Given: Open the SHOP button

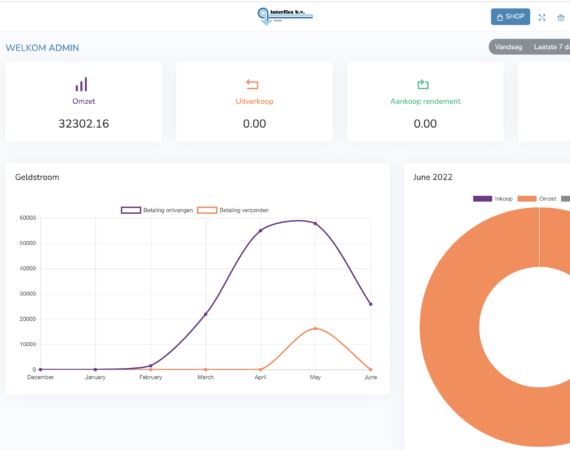Looking at the screenshot, I should coord(510,17).
